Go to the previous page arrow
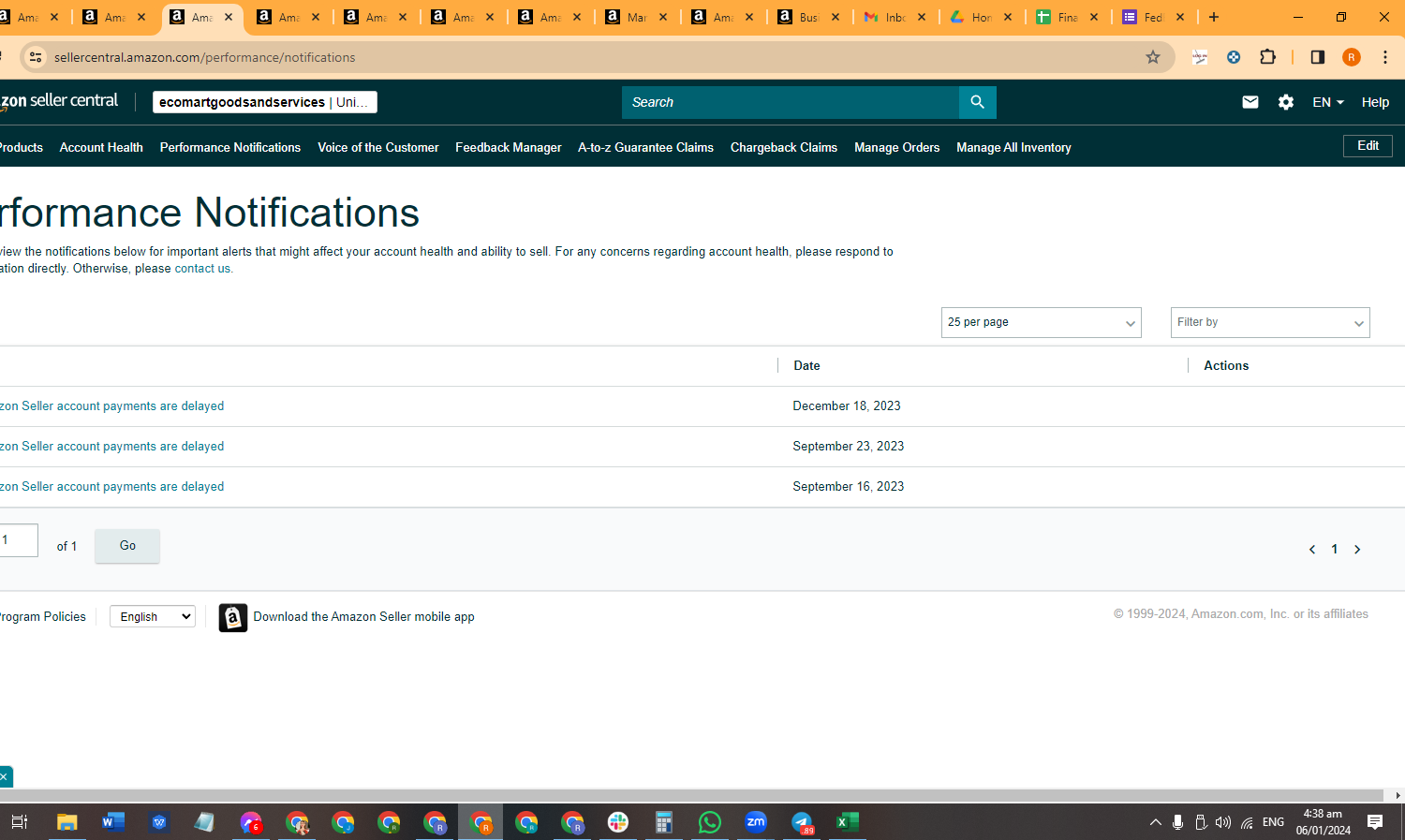The image size is (1405, 840). pyautogui.click(x=1312, y=550)
